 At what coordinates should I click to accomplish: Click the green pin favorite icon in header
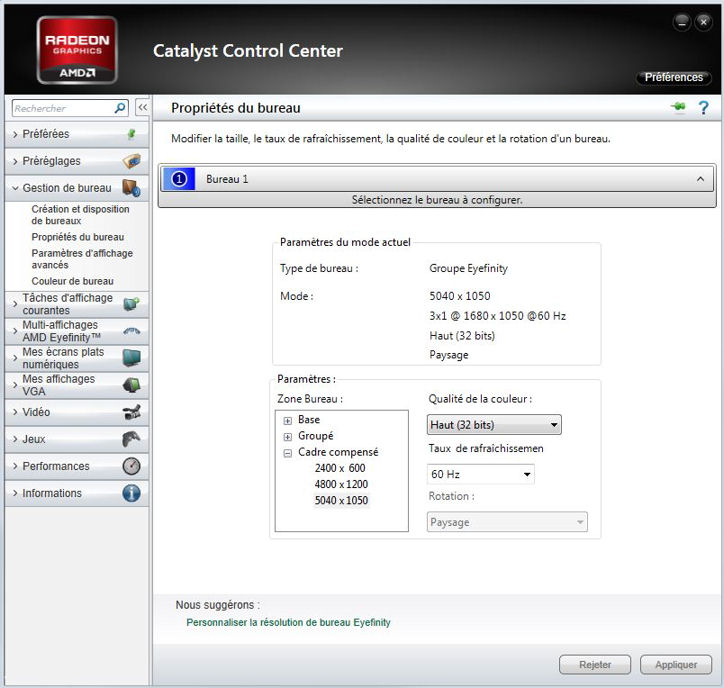(678, 107)
